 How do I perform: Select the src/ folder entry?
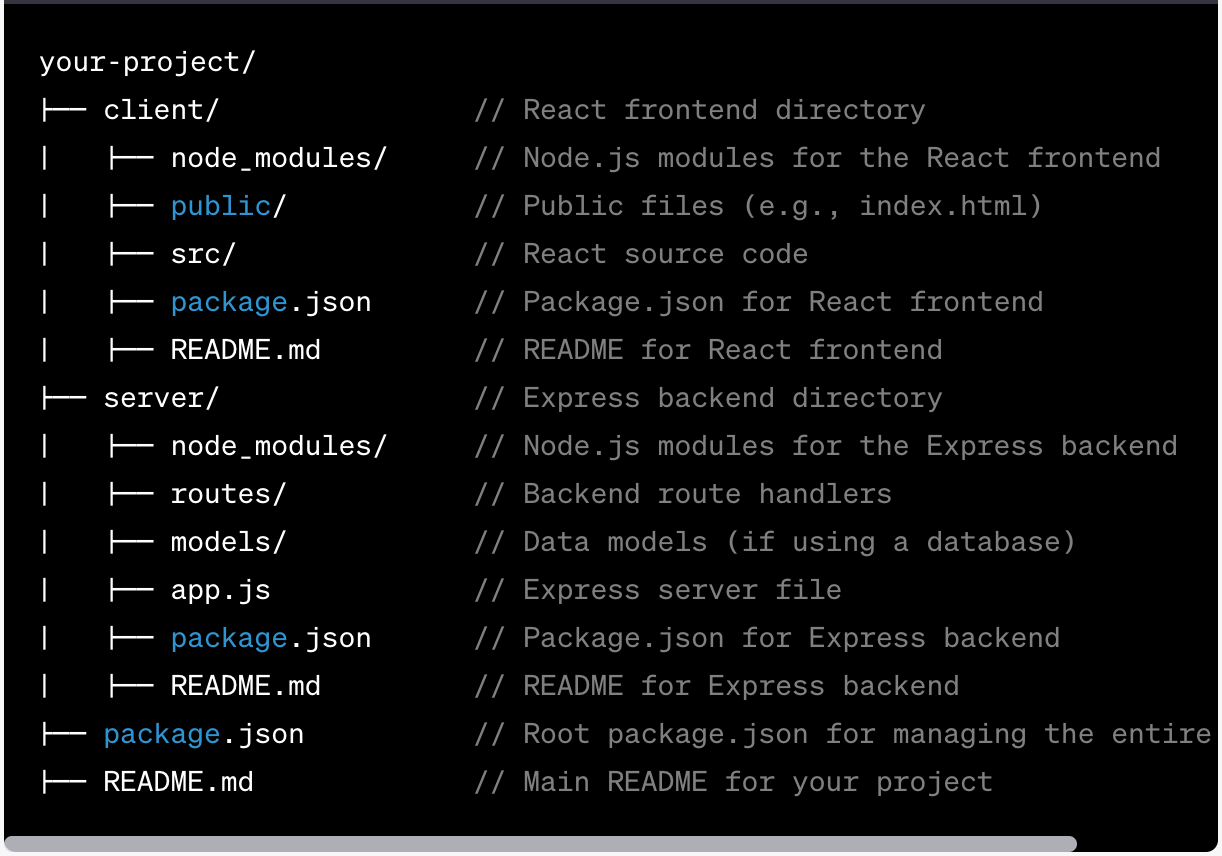203,254
